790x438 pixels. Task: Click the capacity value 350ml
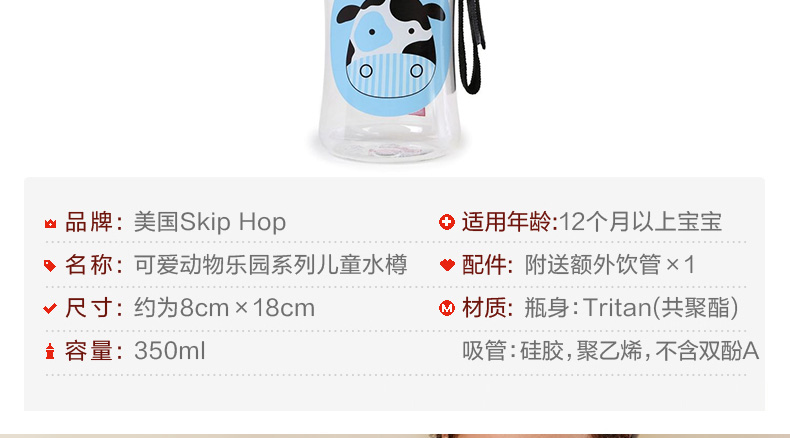170,351
